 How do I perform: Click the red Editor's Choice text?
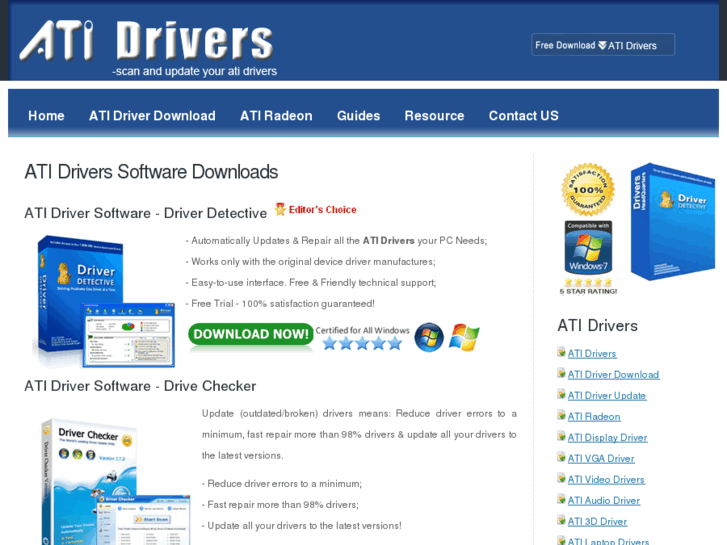323,210
